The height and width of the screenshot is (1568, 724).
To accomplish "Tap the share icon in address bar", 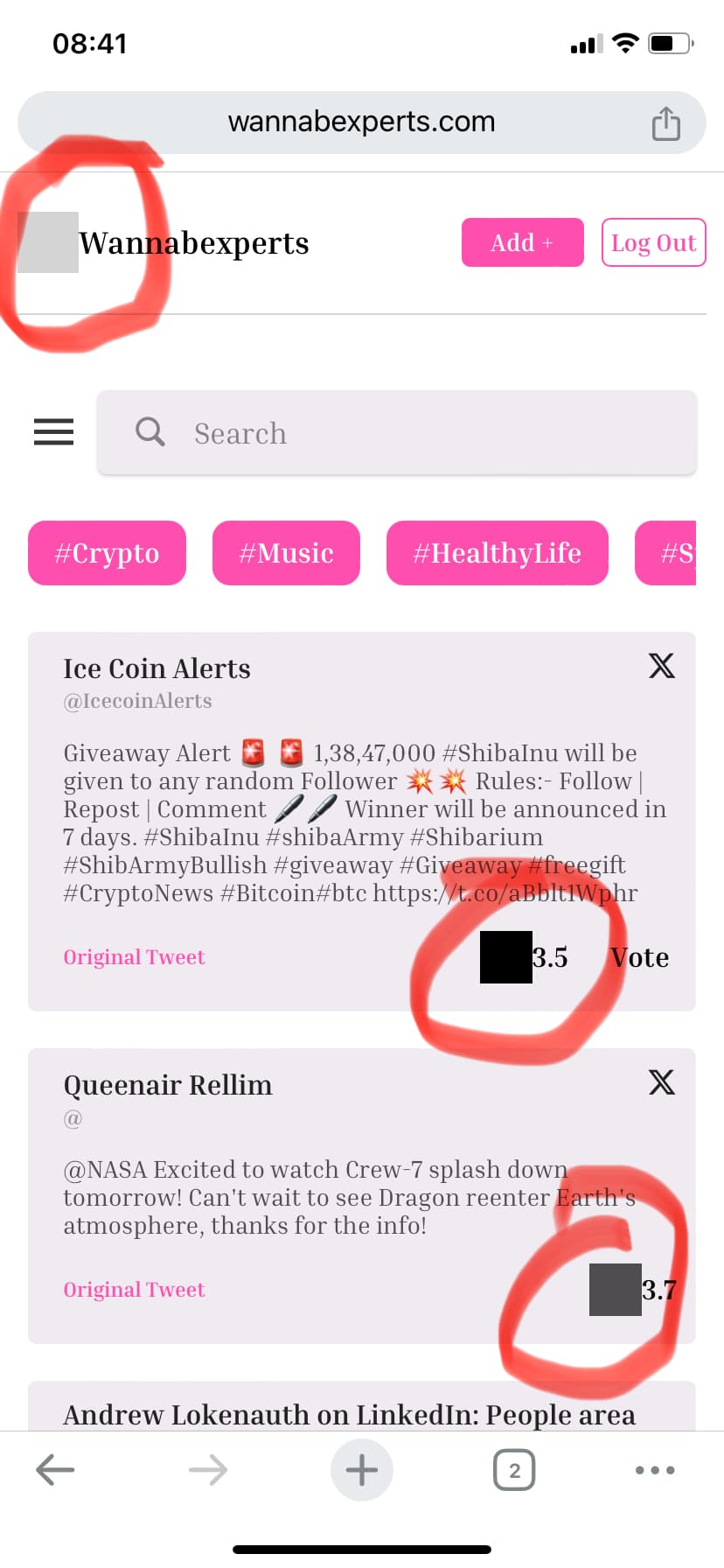I will point(666,122).
